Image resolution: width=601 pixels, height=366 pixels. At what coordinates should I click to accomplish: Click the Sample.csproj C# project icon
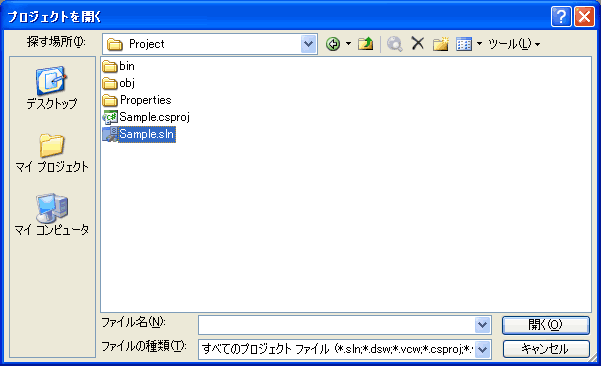coord(110,117)
